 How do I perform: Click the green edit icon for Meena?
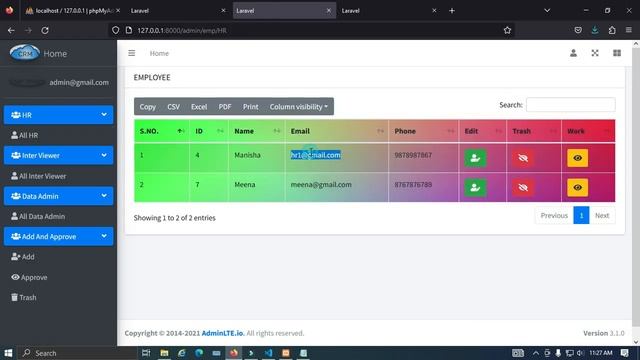[475, 187]
